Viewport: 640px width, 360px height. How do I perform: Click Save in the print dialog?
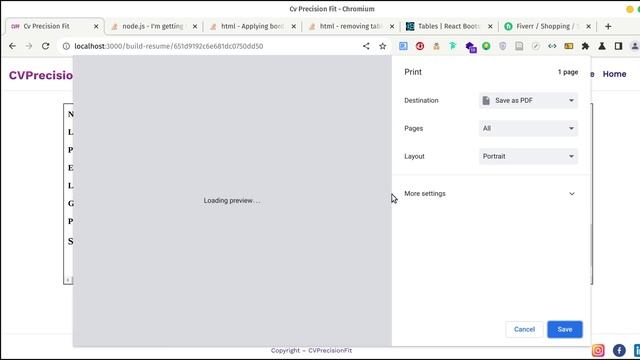pos(565,329)
